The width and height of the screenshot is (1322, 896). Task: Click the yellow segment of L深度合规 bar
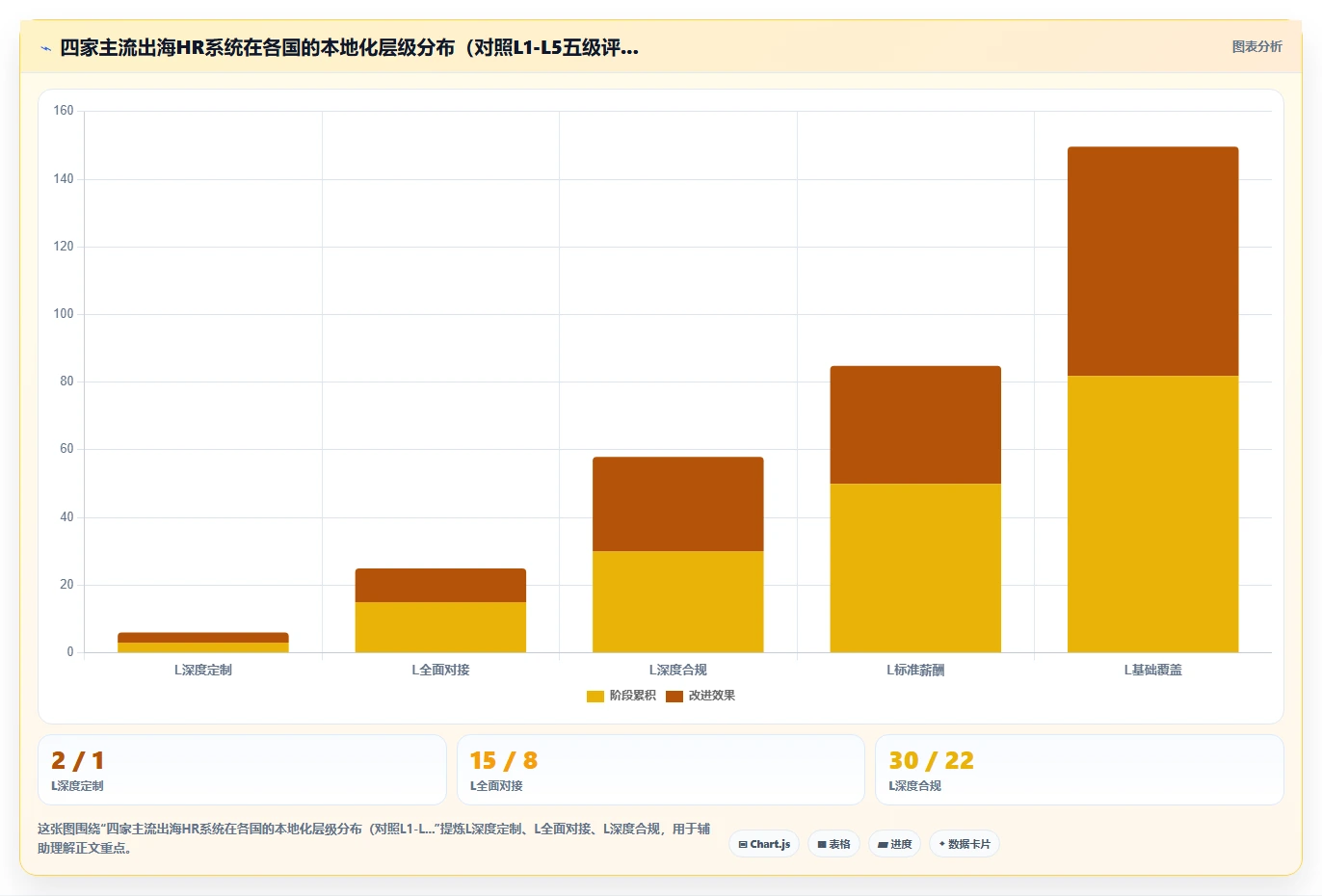click(677, 601)
